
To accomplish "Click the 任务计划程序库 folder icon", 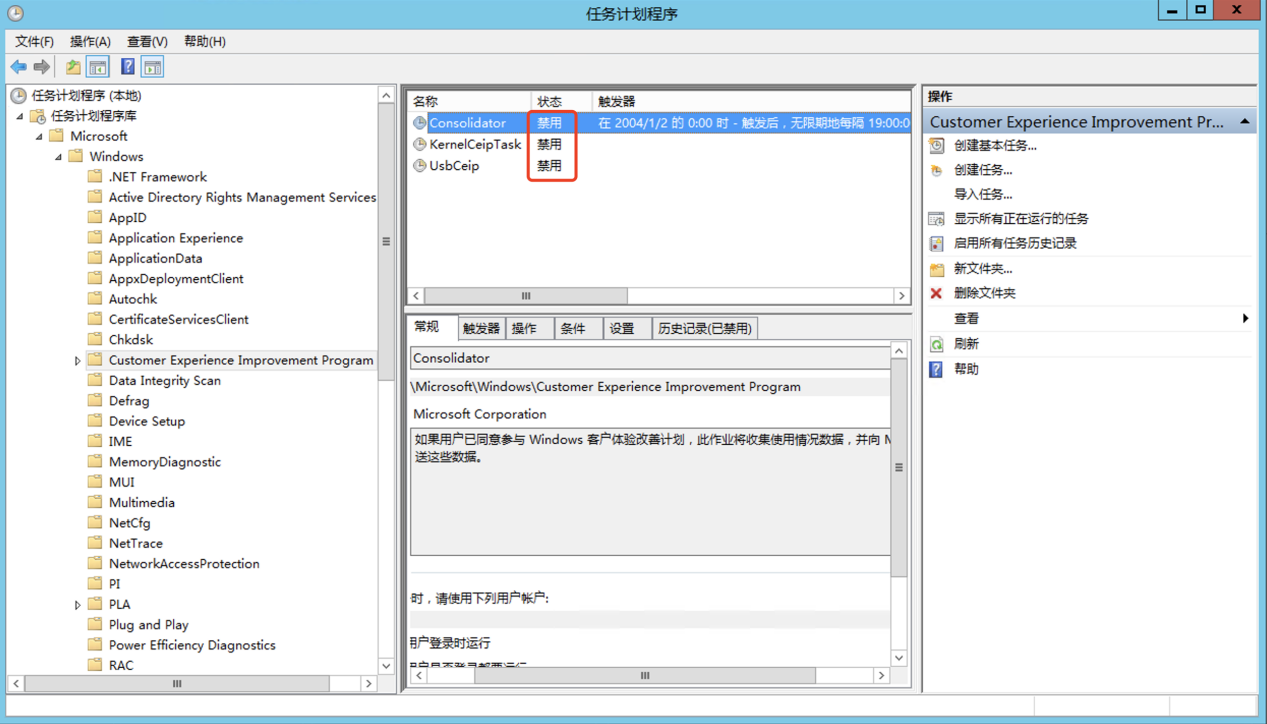I will pyautogui.click(x=38, y=116).
